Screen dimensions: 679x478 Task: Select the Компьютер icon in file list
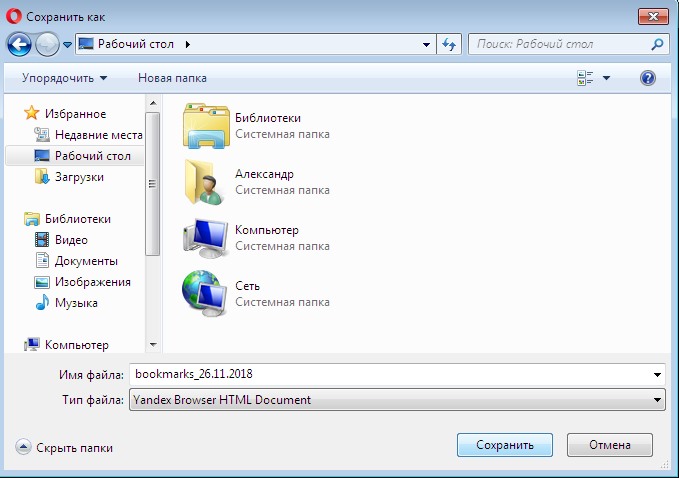tap(205, 238)
